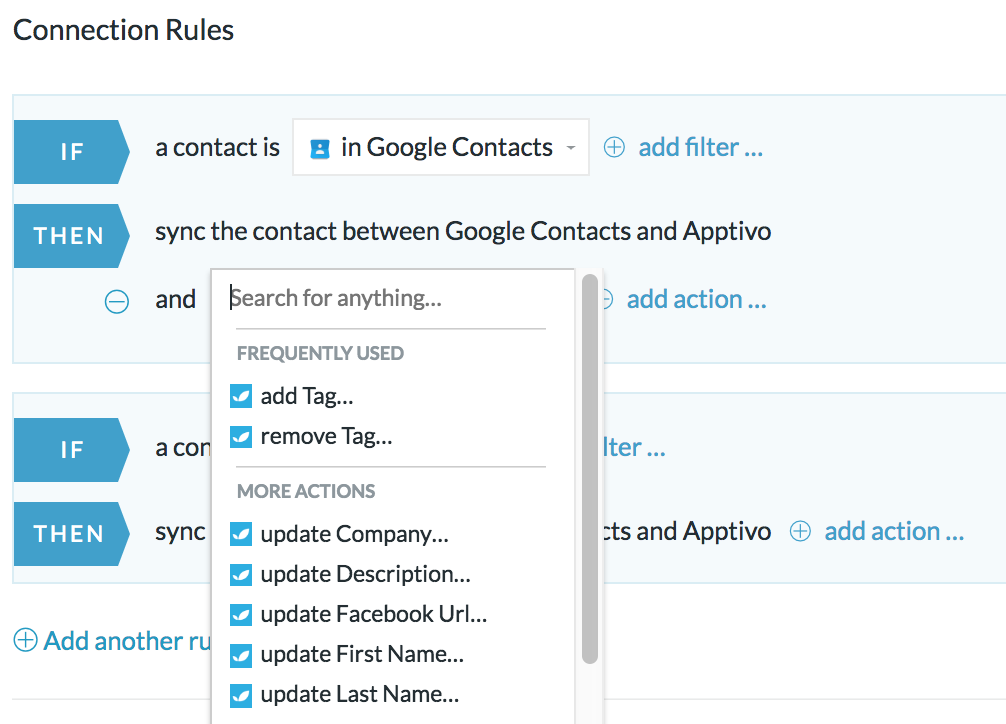Click the dropdown arrow next to Google Contacts

click(x=570, y=148)
